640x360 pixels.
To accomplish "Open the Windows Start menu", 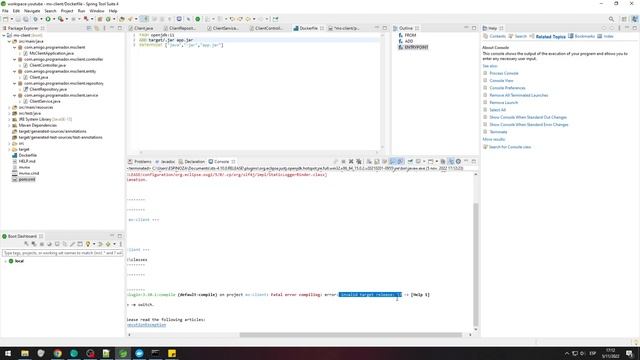I will click(x=8, y=353).
